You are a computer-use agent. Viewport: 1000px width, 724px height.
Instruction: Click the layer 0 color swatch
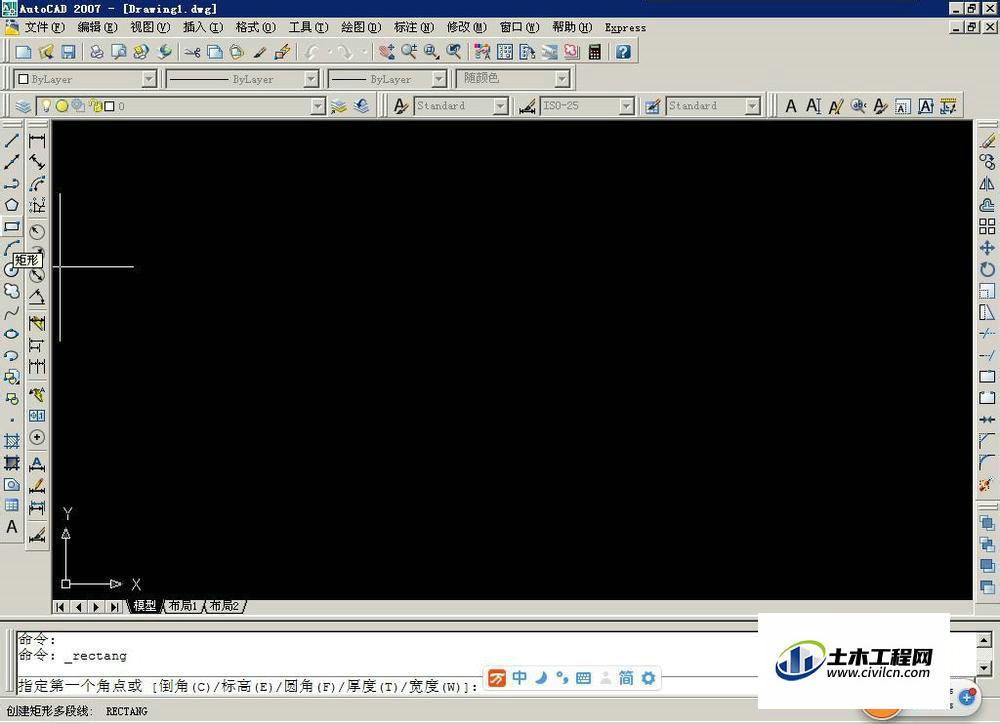[x=110, y=106]
